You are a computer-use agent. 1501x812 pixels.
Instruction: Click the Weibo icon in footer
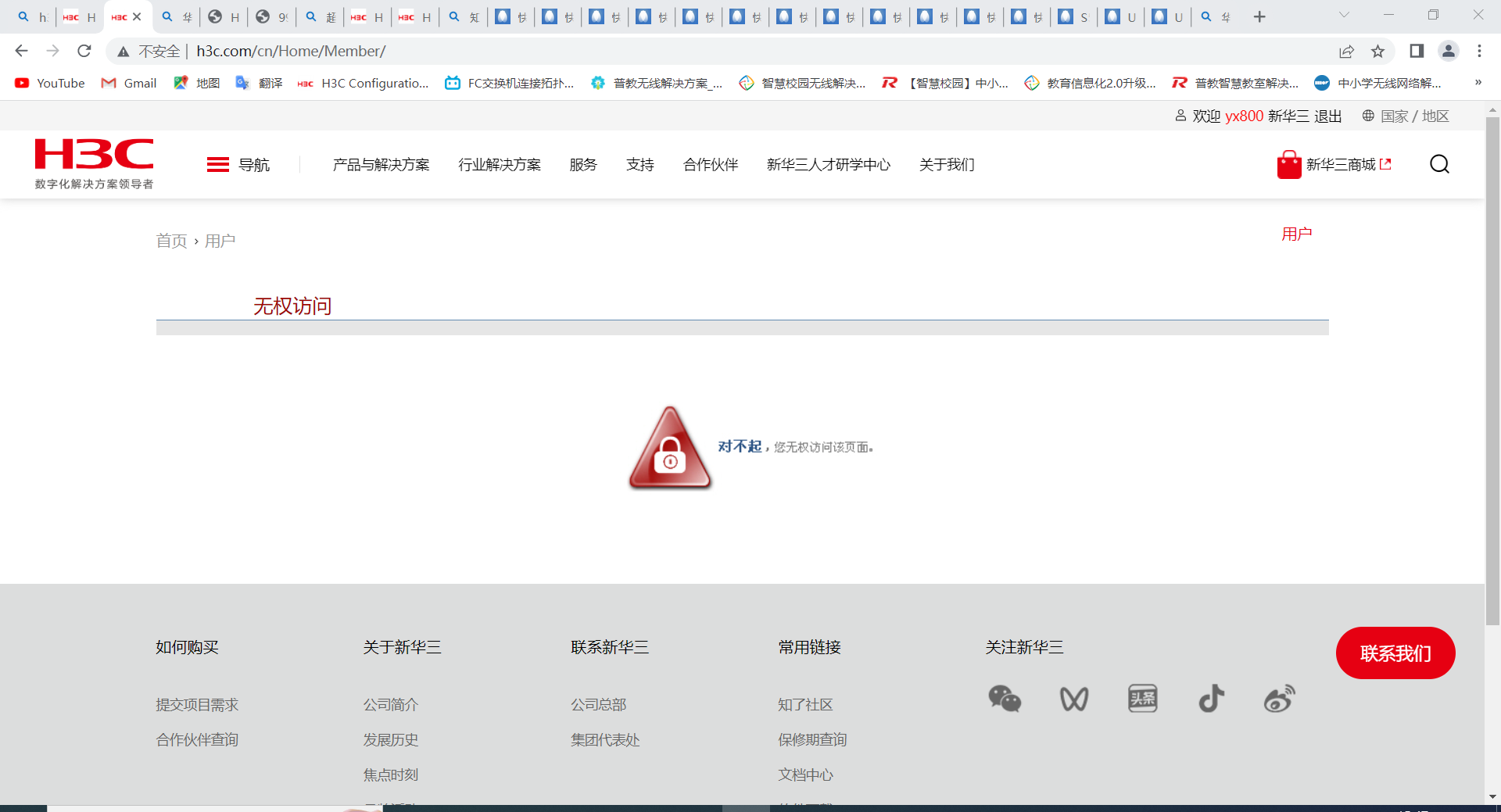[x=1280, y=699]
